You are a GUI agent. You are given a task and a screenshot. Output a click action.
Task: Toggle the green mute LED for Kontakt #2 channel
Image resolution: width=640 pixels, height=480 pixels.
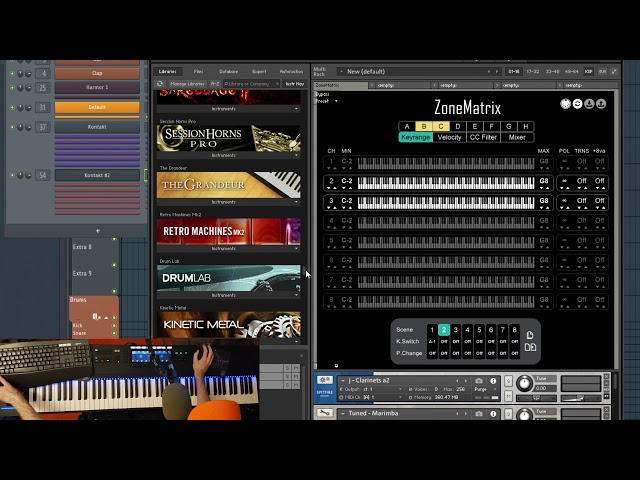click(12, 176)
